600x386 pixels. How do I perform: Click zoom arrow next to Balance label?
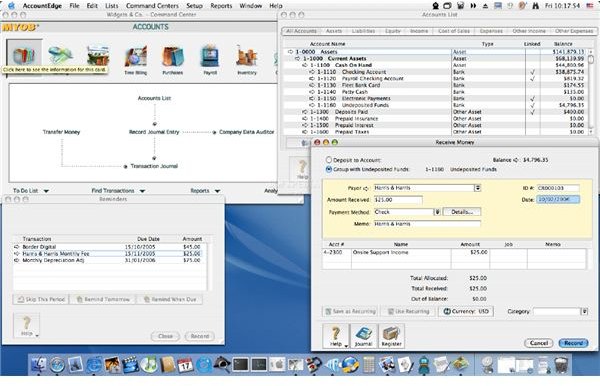(516, 160)
